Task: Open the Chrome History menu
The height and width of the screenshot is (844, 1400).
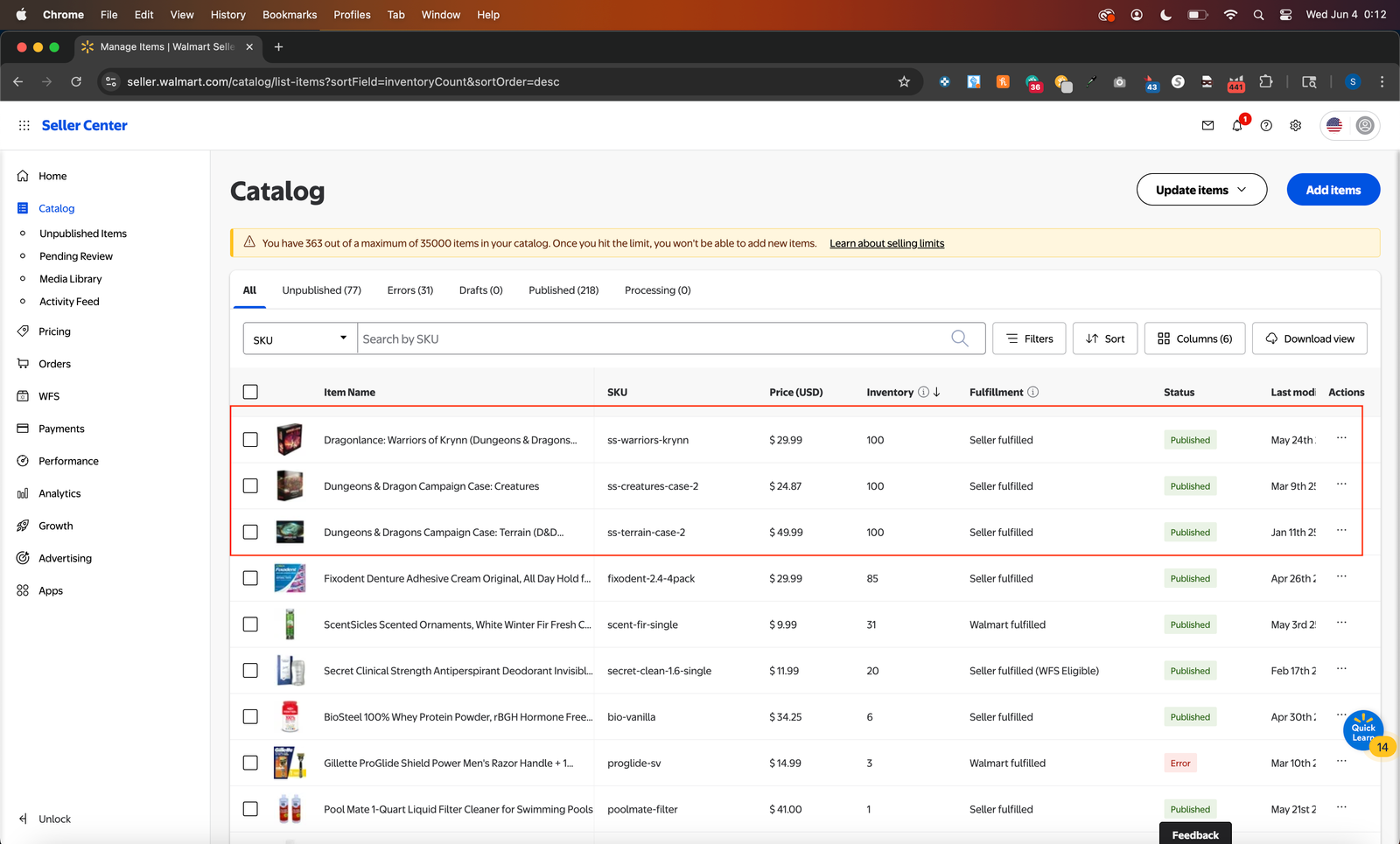Action: click(x=227, y=15)
